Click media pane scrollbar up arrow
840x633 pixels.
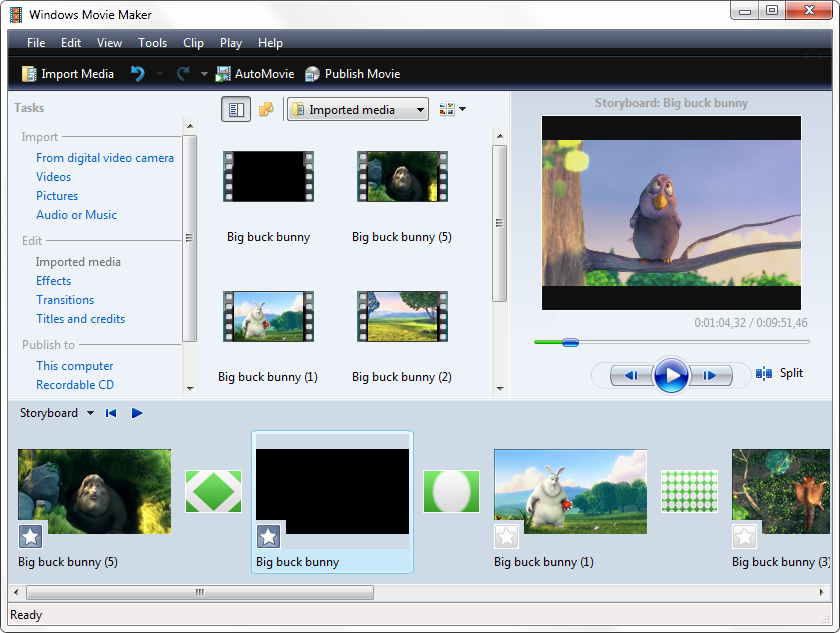(x=500, y=136)
